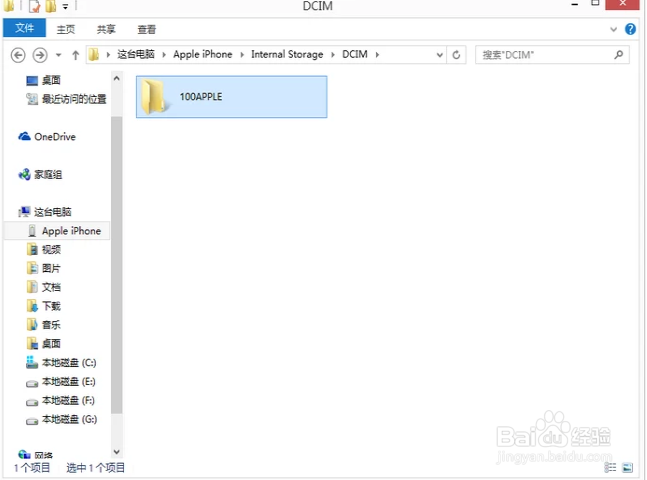Screen dimensions: 647x480
Task: Open the quick access toolbar customize dropdown
Action: [65, 7]
